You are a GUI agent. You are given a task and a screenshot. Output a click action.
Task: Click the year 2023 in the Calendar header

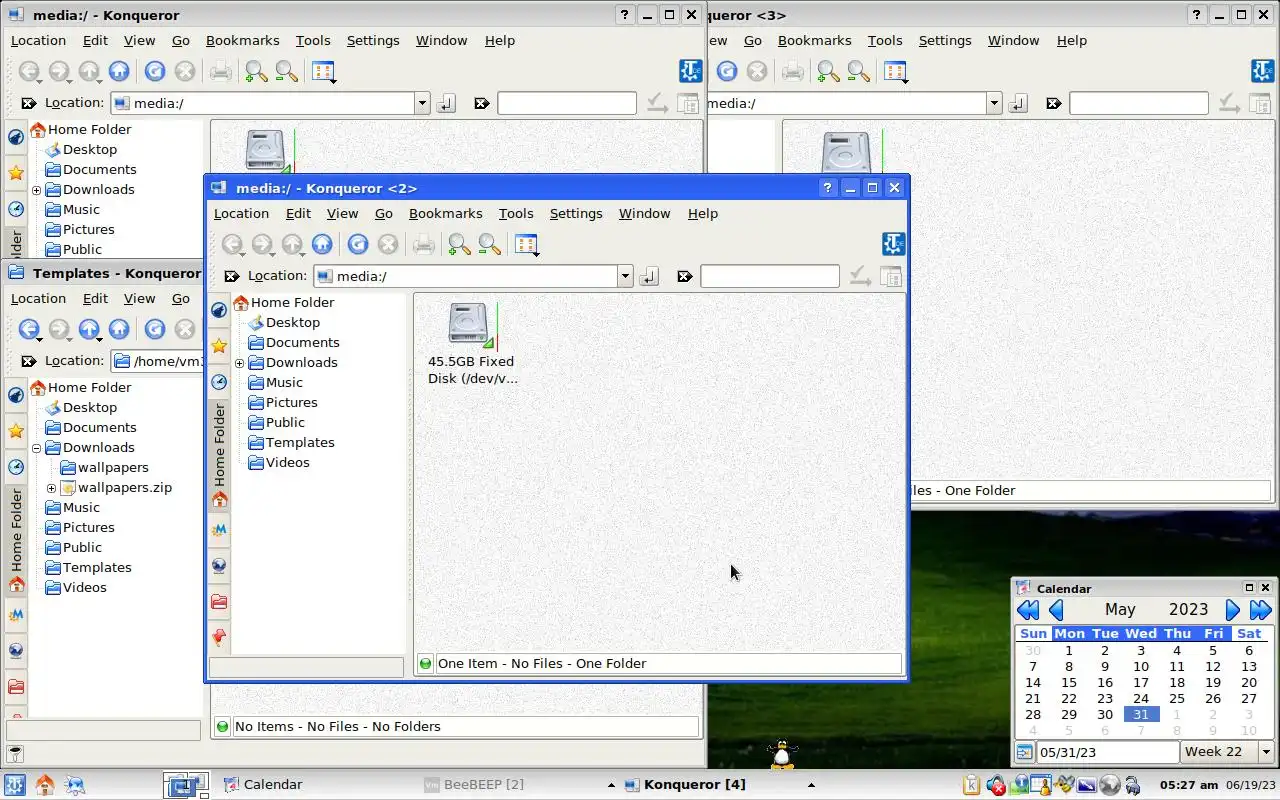(1188, 610)
